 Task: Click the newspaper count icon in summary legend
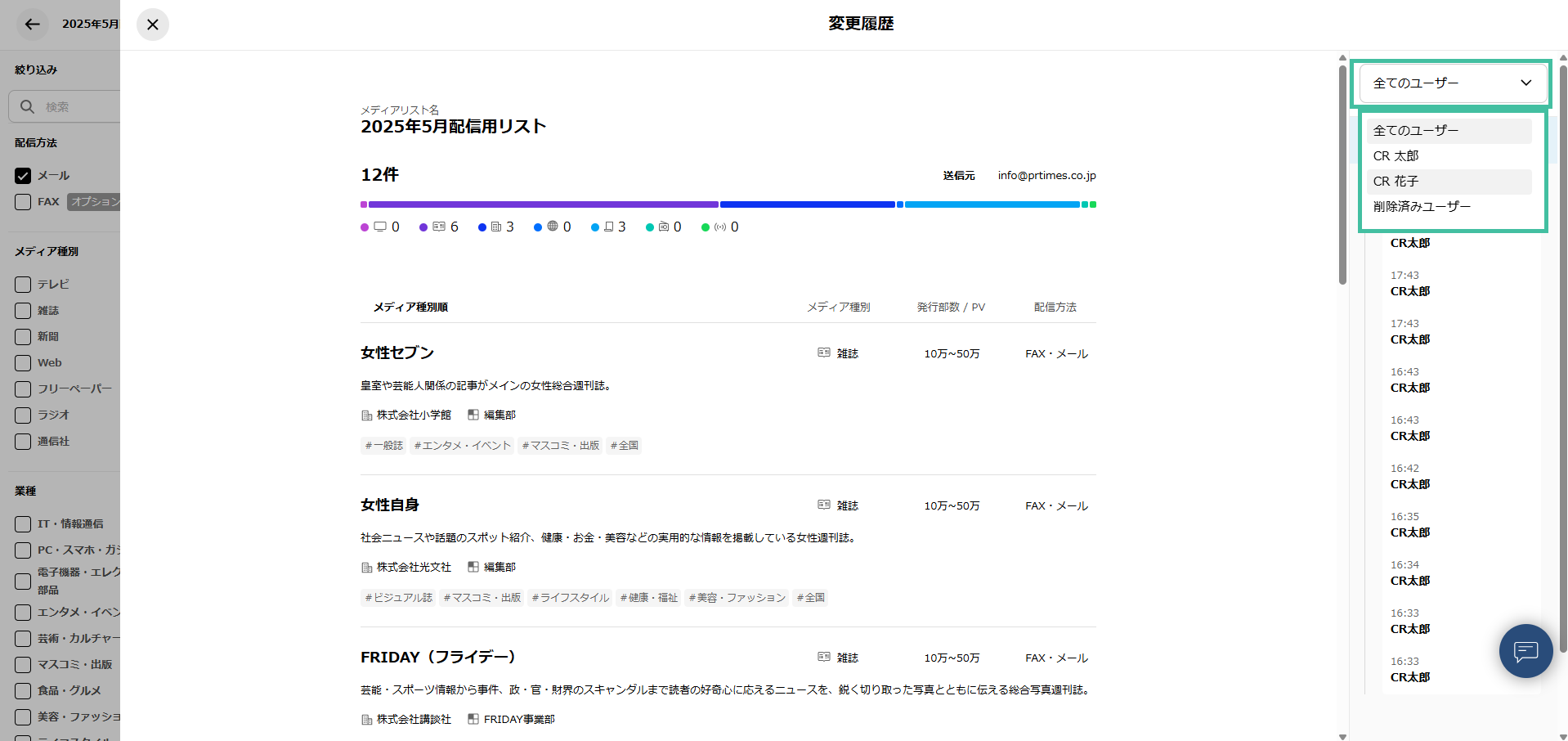click(x=496, y=227)
